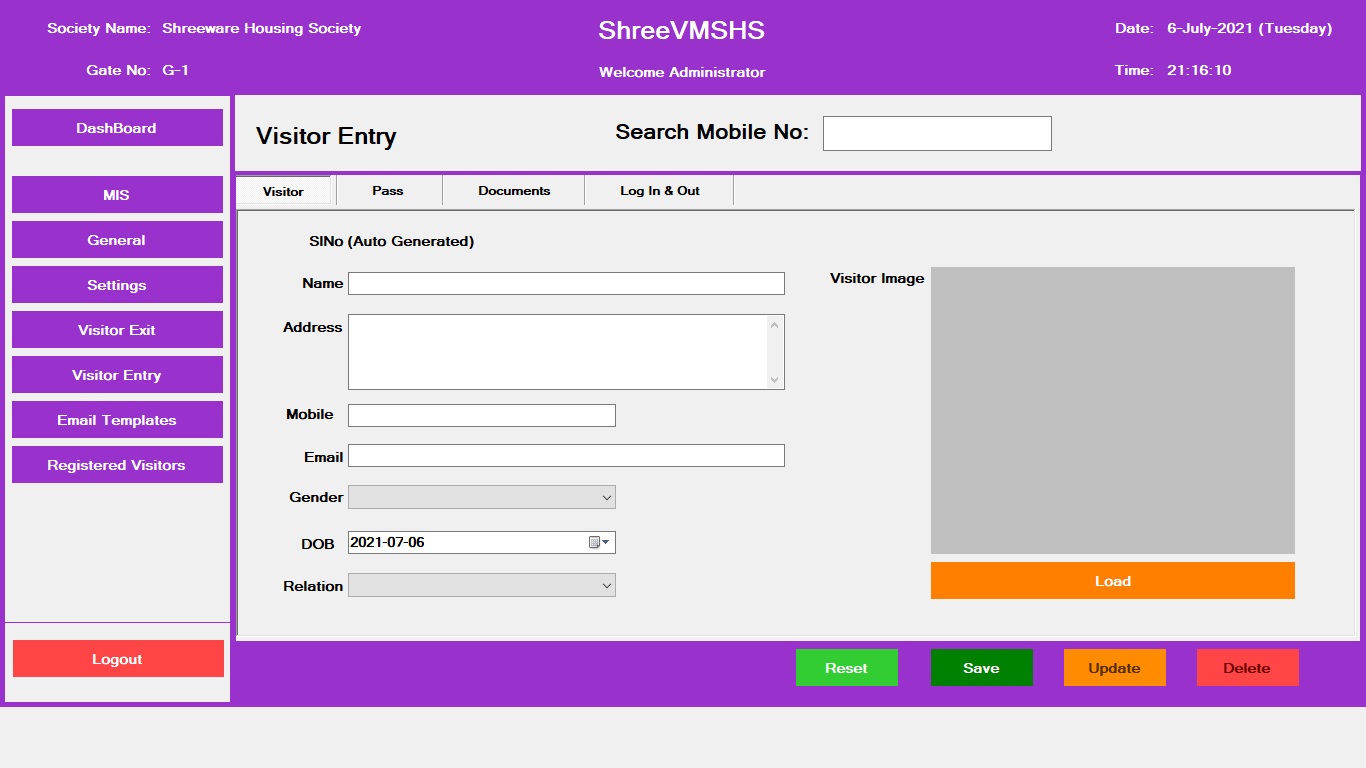Log out using the Logout button
1366x768 pixels.
pyautogui.click(x=118, y=659)
